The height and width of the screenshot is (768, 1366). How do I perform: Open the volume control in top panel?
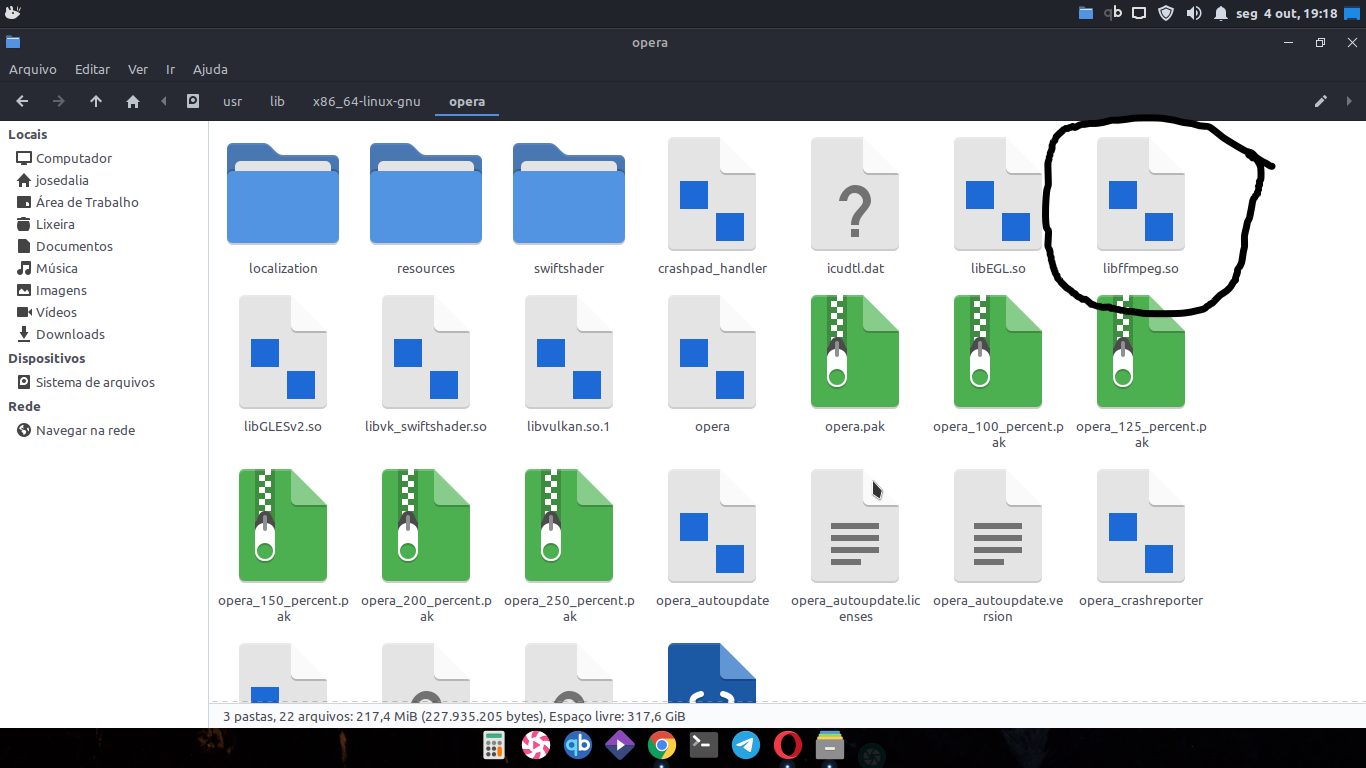point(1193,13)
